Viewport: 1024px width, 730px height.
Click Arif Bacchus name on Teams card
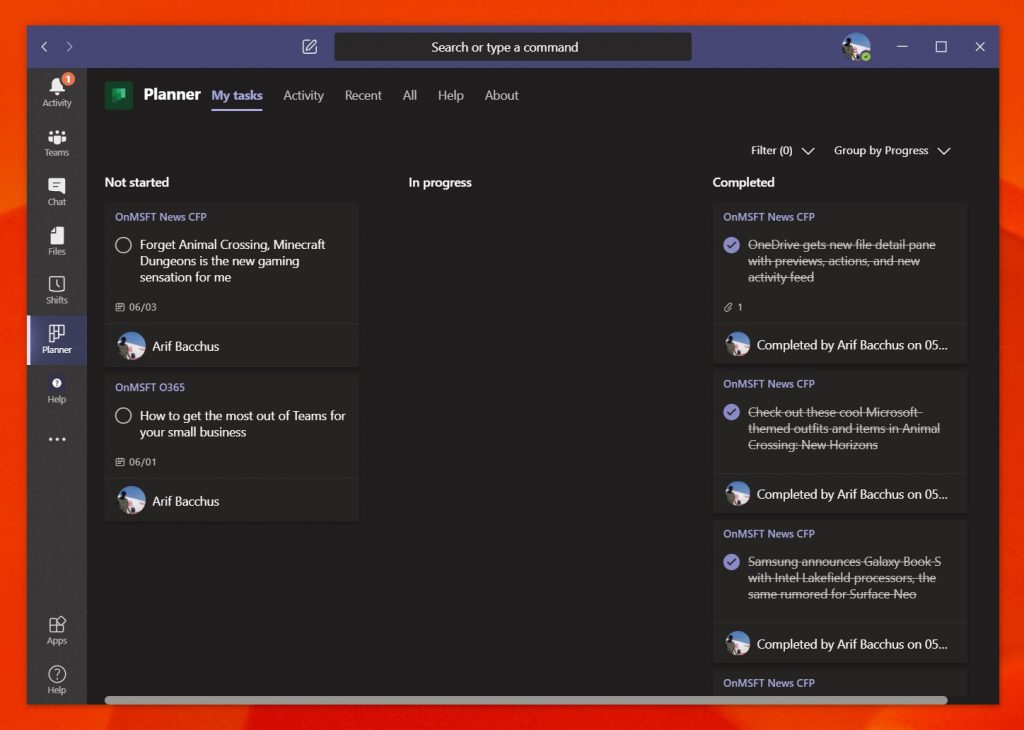[185, 501]
